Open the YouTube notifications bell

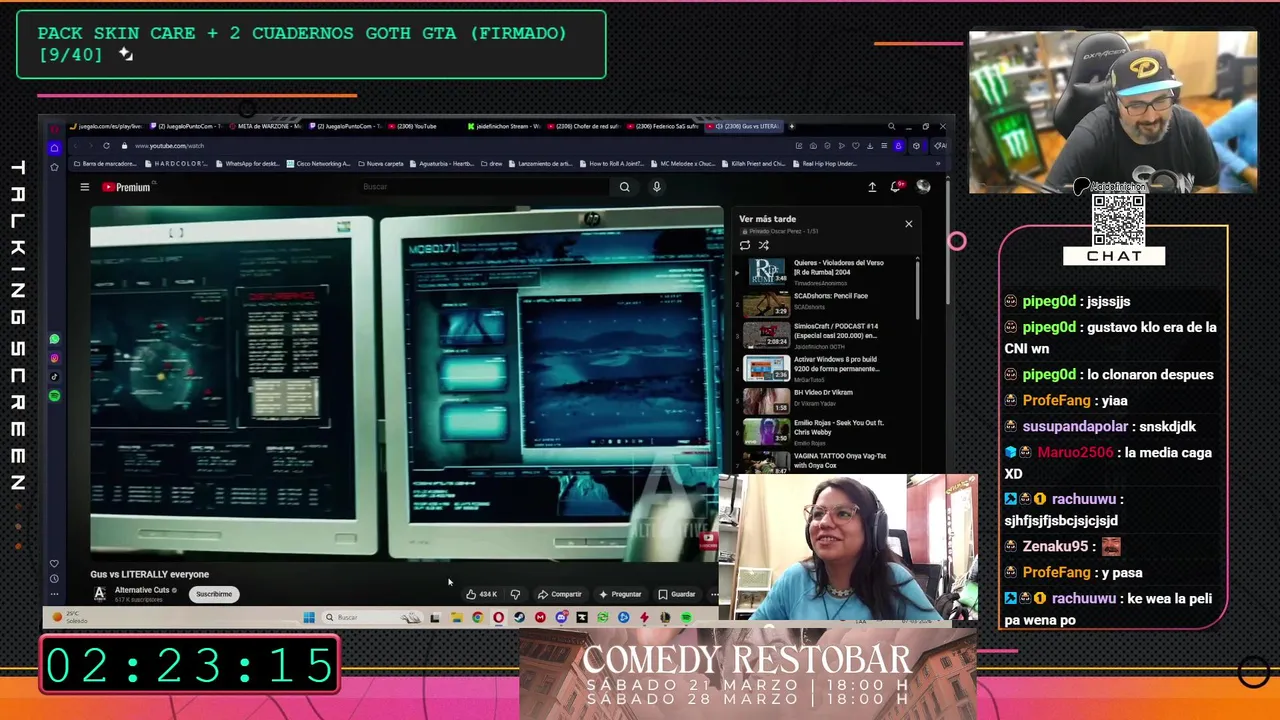(x=897, y=187)
